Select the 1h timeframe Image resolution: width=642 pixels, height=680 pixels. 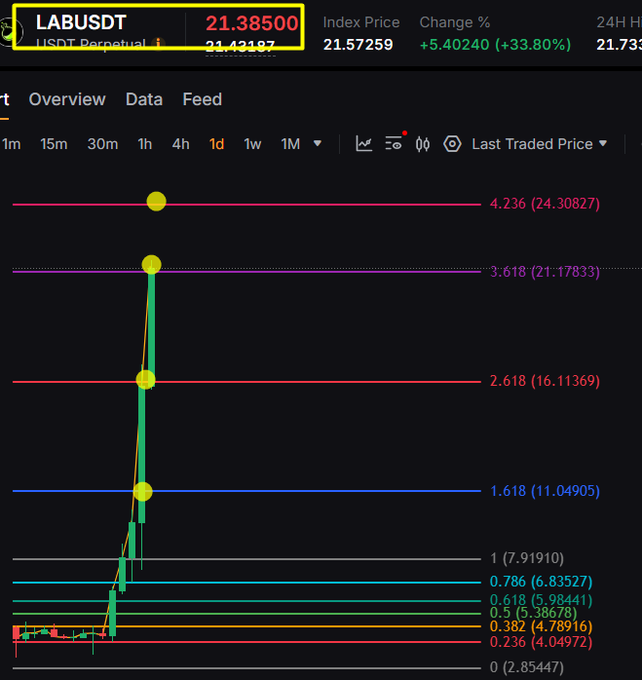(144, 144)
